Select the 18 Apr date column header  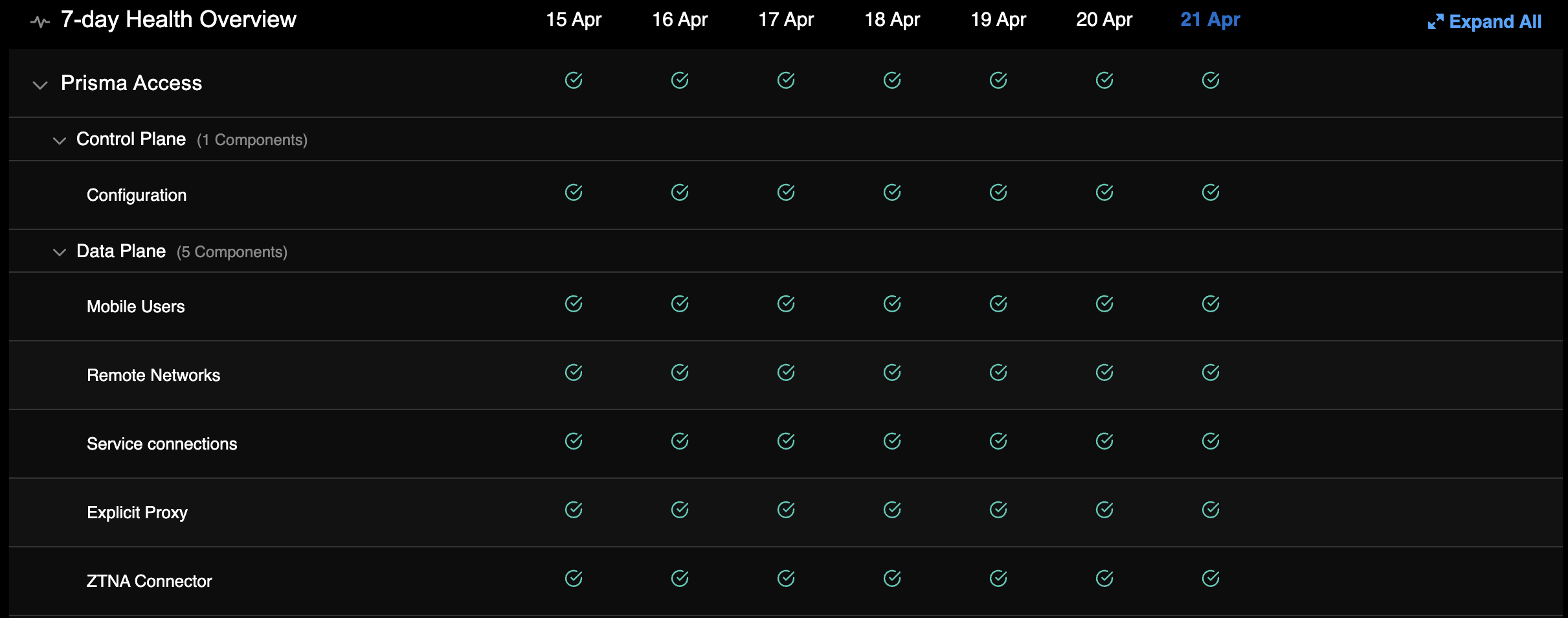tap(892, 19)
